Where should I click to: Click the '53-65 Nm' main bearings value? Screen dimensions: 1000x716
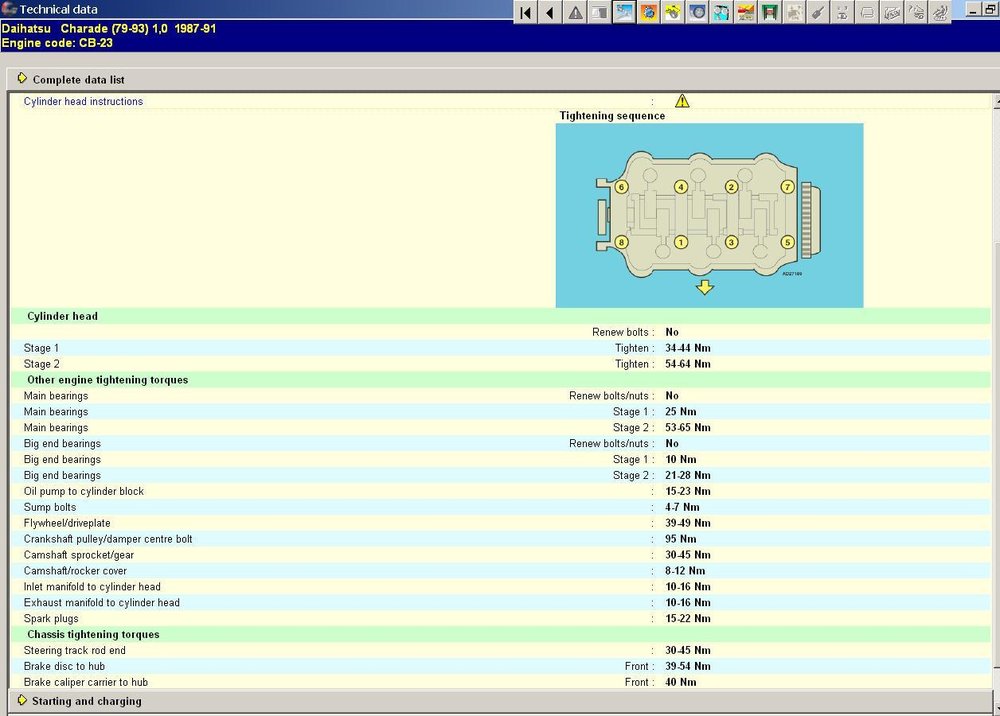pos(688,428)
